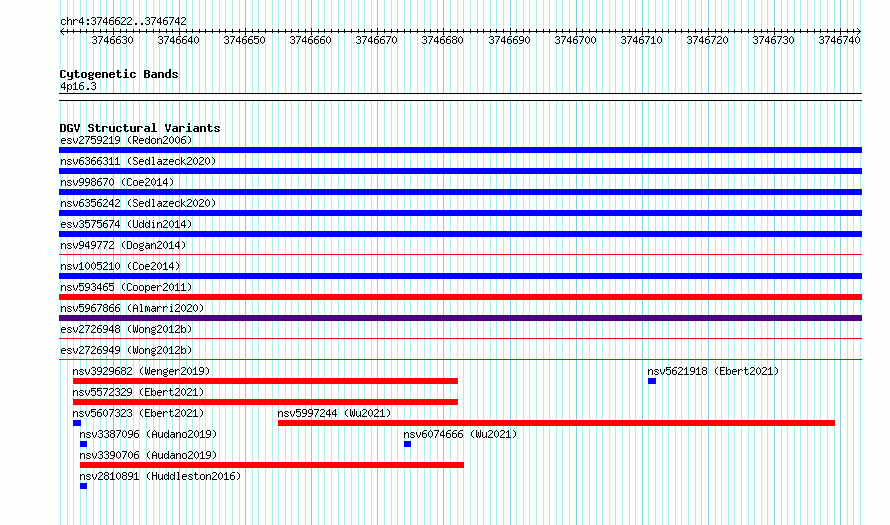Click the nsv1005210 (Coe2014) label

click(x=120, y=266)
